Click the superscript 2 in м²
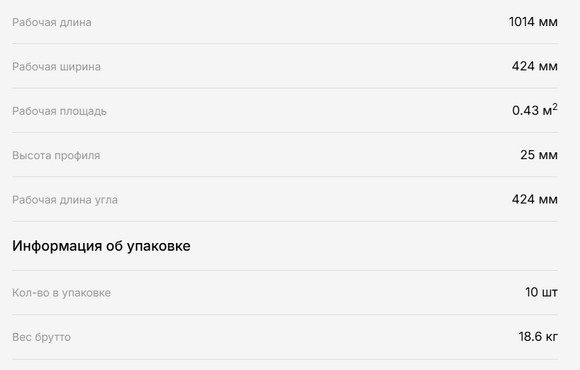Screen dimensions: 580x370 coord(555,107)
